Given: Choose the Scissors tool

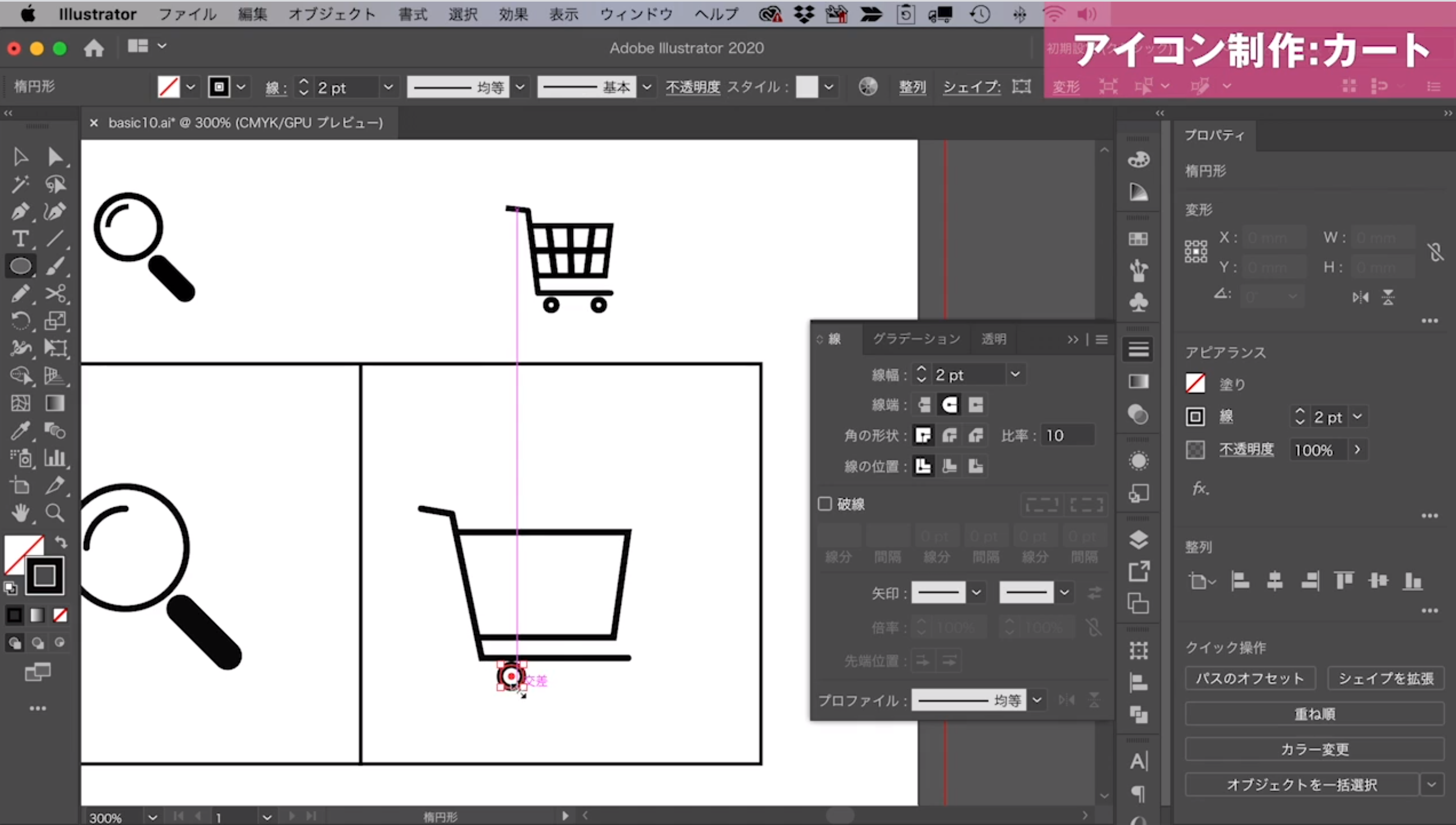Looking at the screenshot, I should (x=56, y=293).
